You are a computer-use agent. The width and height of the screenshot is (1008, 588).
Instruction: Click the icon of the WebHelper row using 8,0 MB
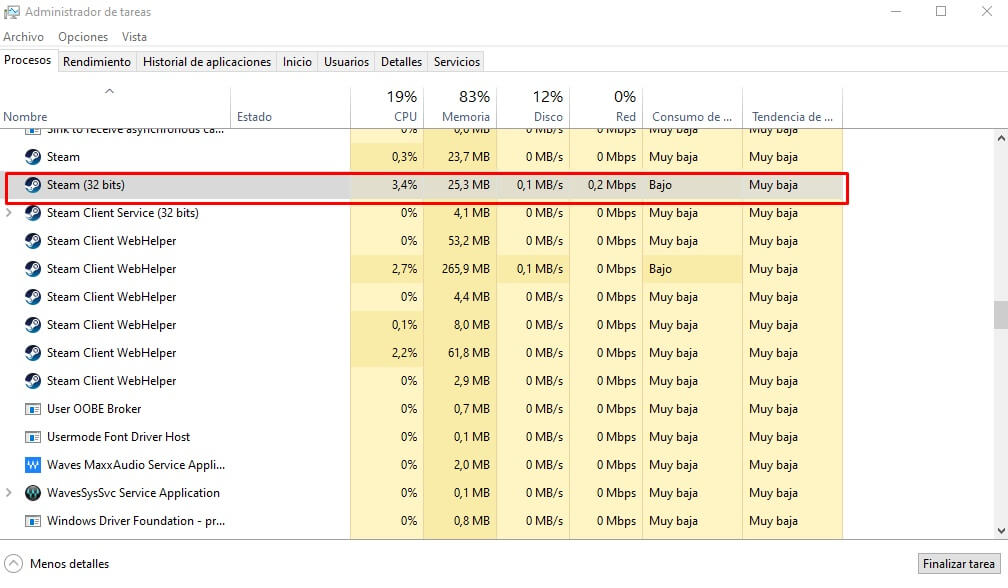(33, 325)
